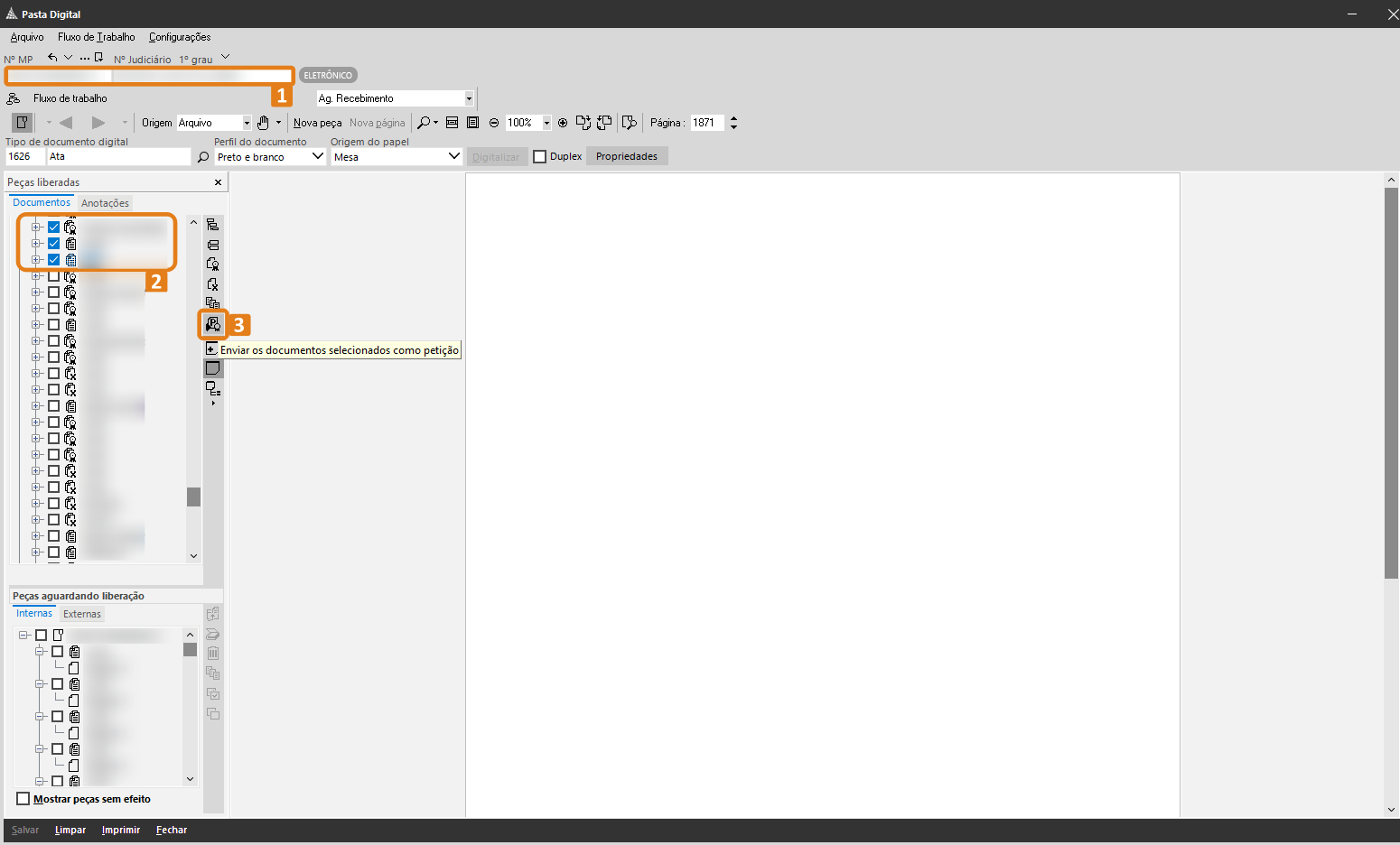Screen dimensions: 1400x845
Task: Select the Internas tab
Action: pos(34,613)
